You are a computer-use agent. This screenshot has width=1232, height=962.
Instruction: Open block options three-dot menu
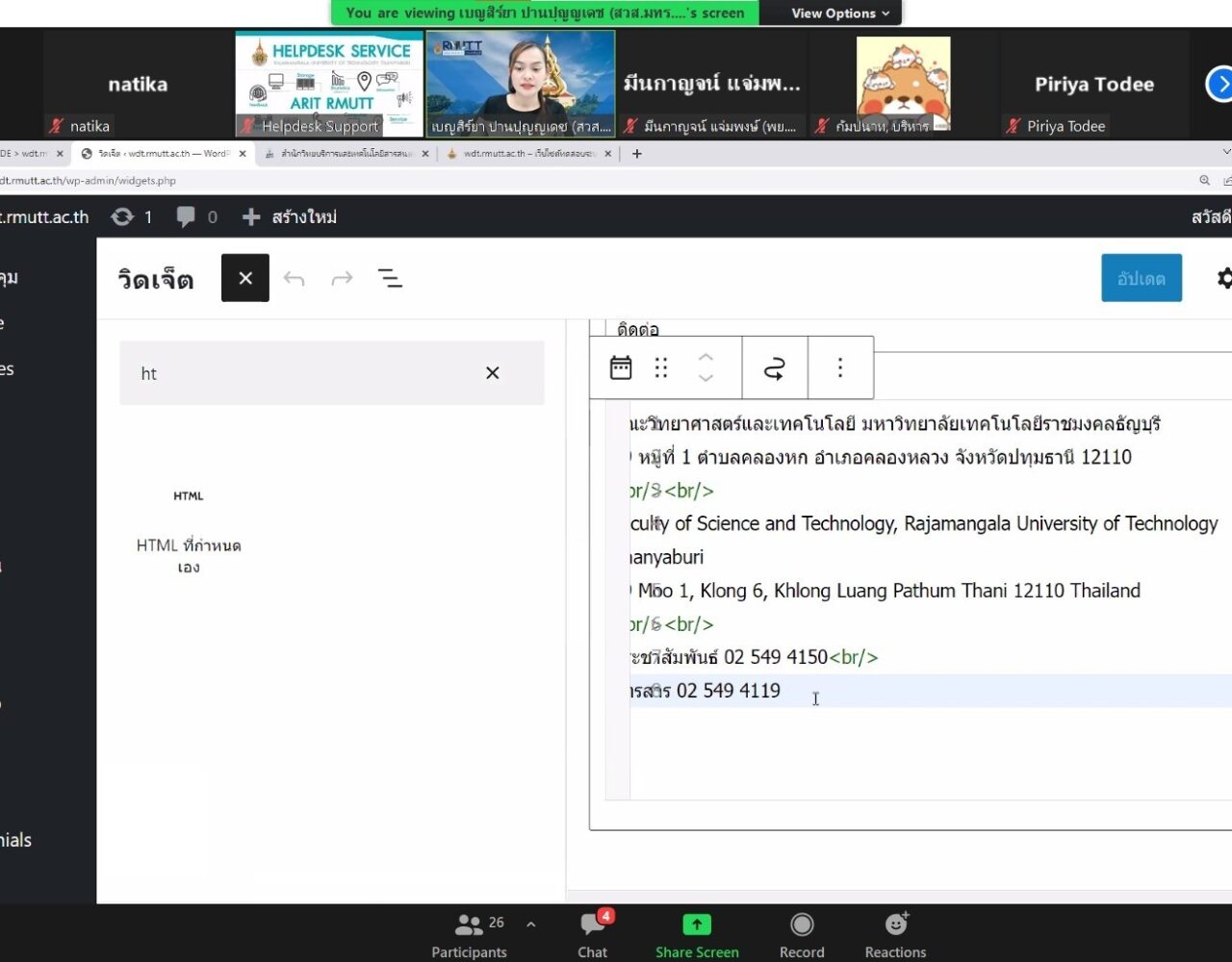[840, 367]
